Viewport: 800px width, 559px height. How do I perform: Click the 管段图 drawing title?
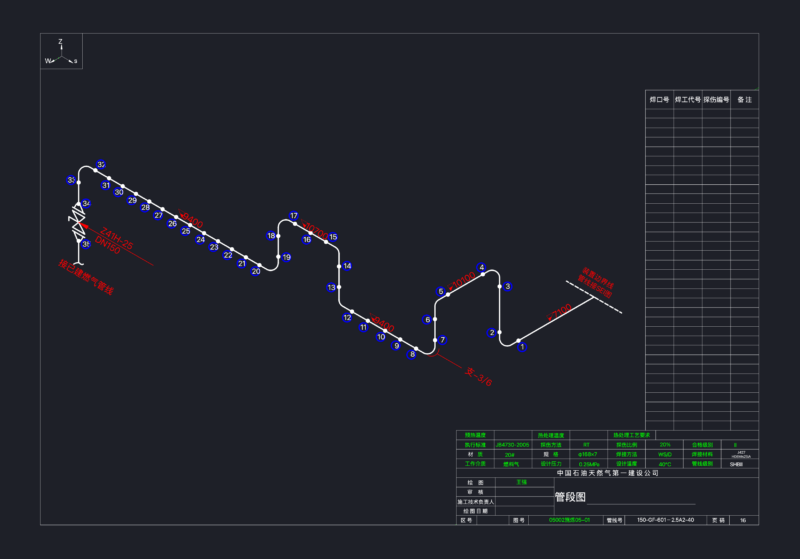pos(570,497)
